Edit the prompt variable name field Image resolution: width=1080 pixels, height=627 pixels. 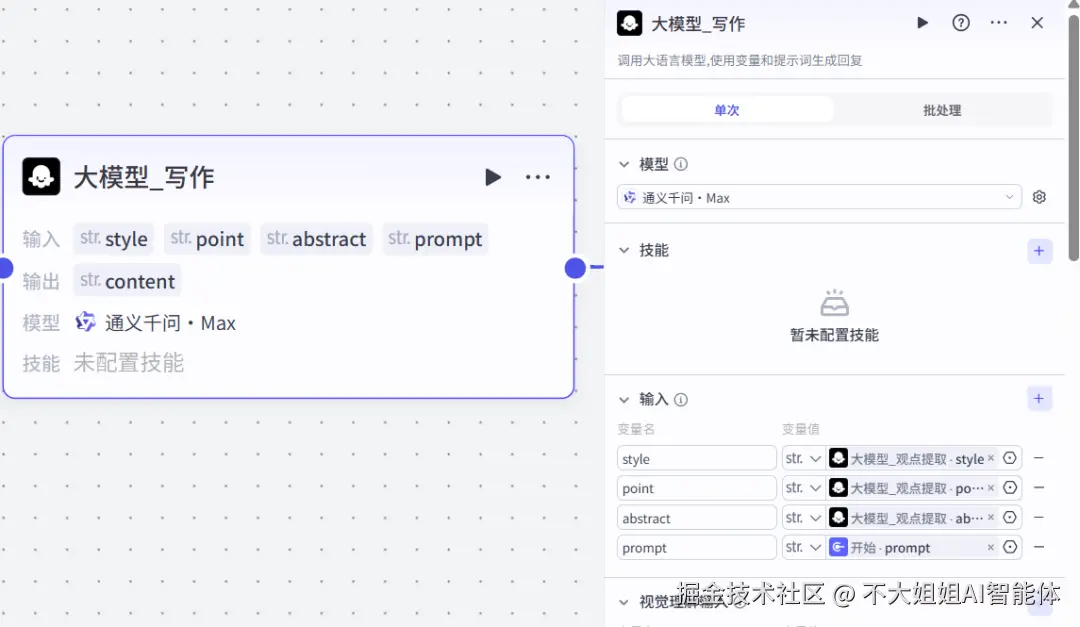click(x=696, y=547)
